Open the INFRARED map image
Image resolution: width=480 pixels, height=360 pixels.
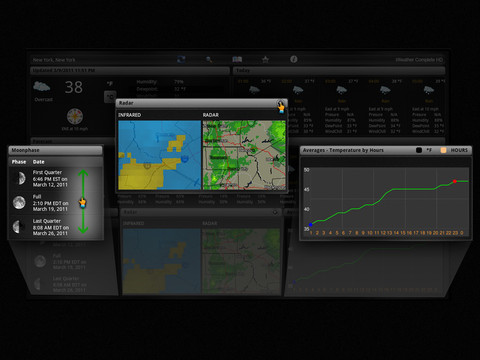(x=160, y=155)
